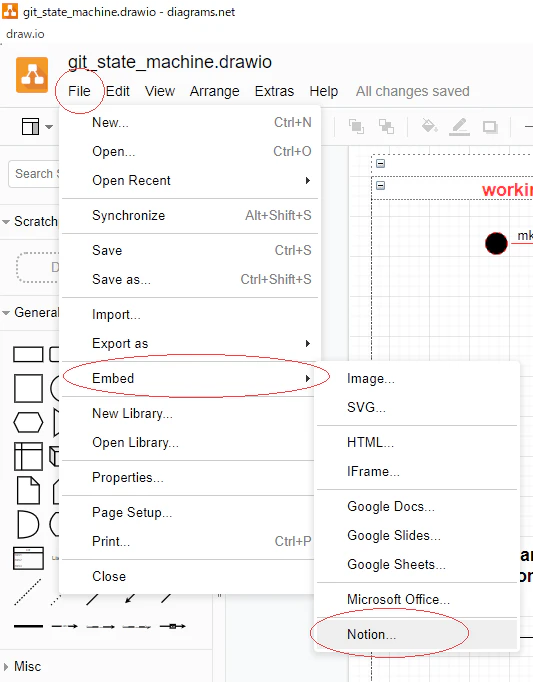Select the D-shaped delay shape
The height and width of the screenshot is (682, 533).
click(28, 524)
